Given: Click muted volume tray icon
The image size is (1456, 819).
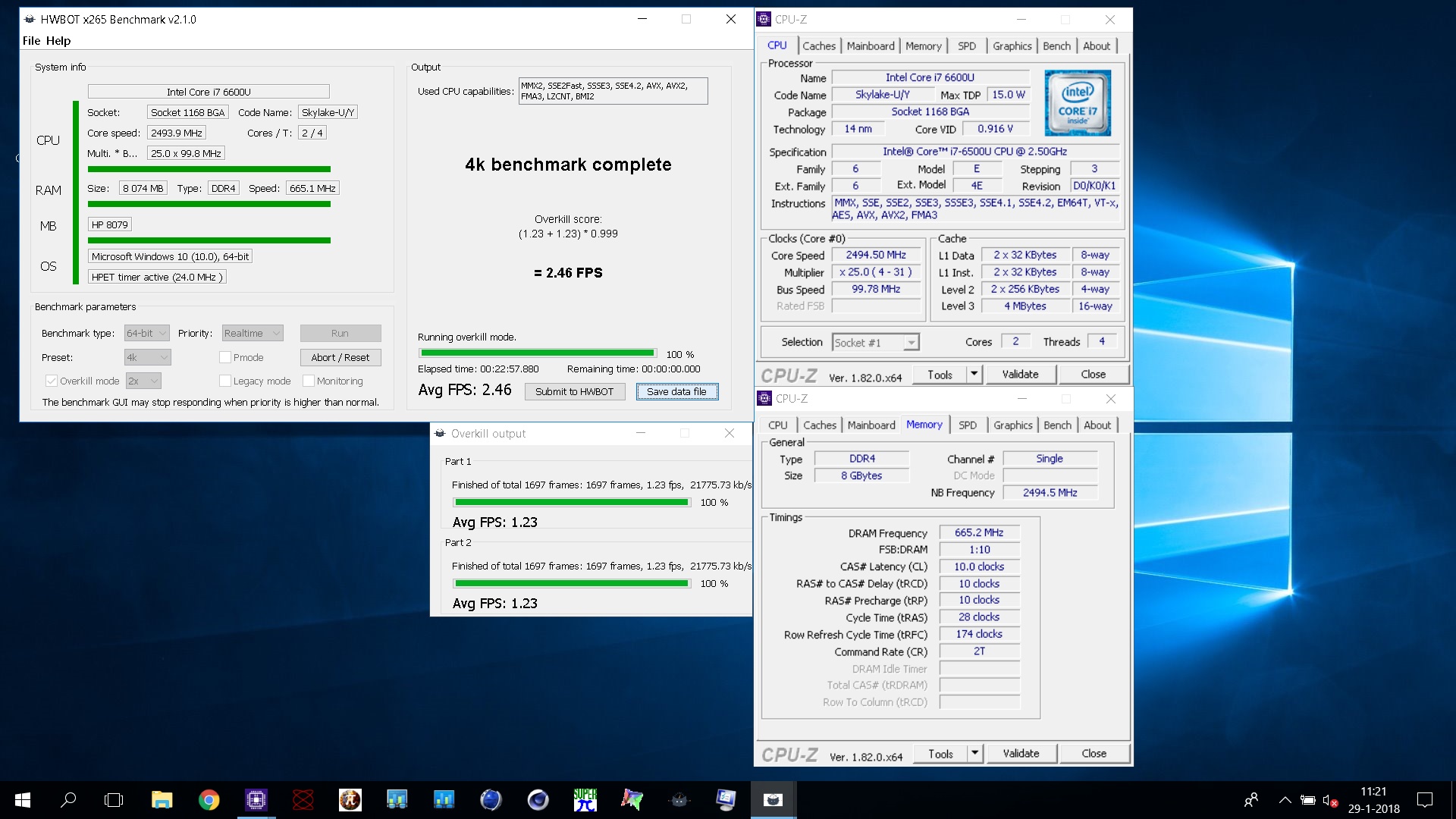Looking at the screenshot, I should [1330, 800].
